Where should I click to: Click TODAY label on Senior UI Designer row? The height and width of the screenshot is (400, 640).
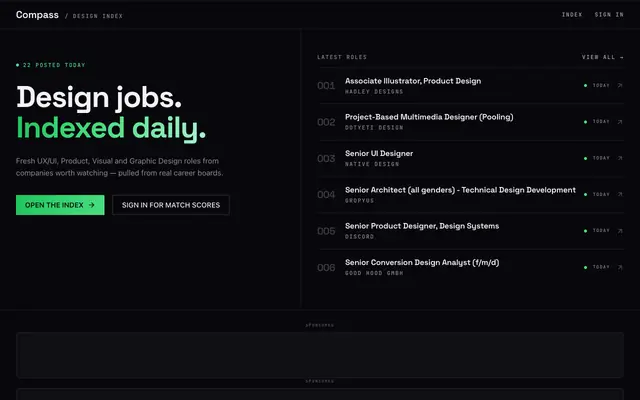click(x=601, y=158)
